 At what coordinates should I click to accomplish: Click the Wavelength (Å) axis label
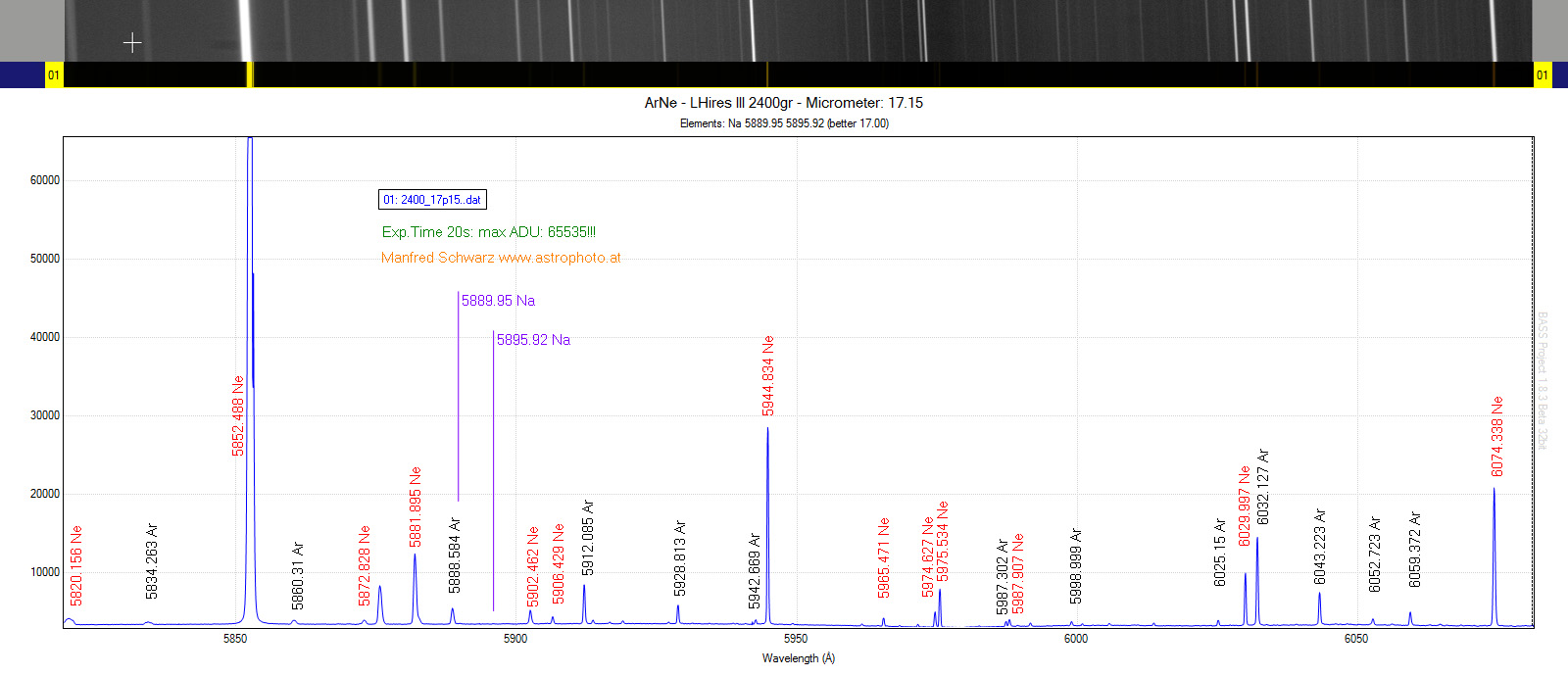(799, 658)
